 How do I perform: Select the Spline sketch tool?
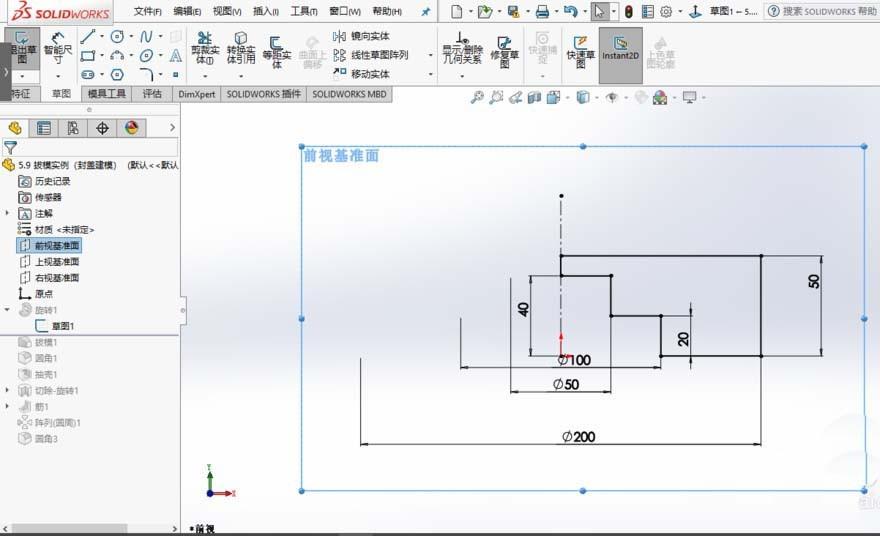point(146,36)
